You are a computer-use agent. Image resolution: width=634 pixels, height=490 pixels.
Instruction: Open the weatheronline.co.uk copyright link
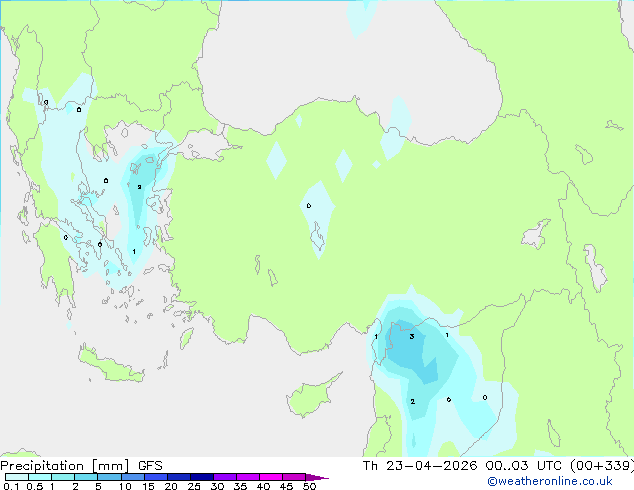549,481
